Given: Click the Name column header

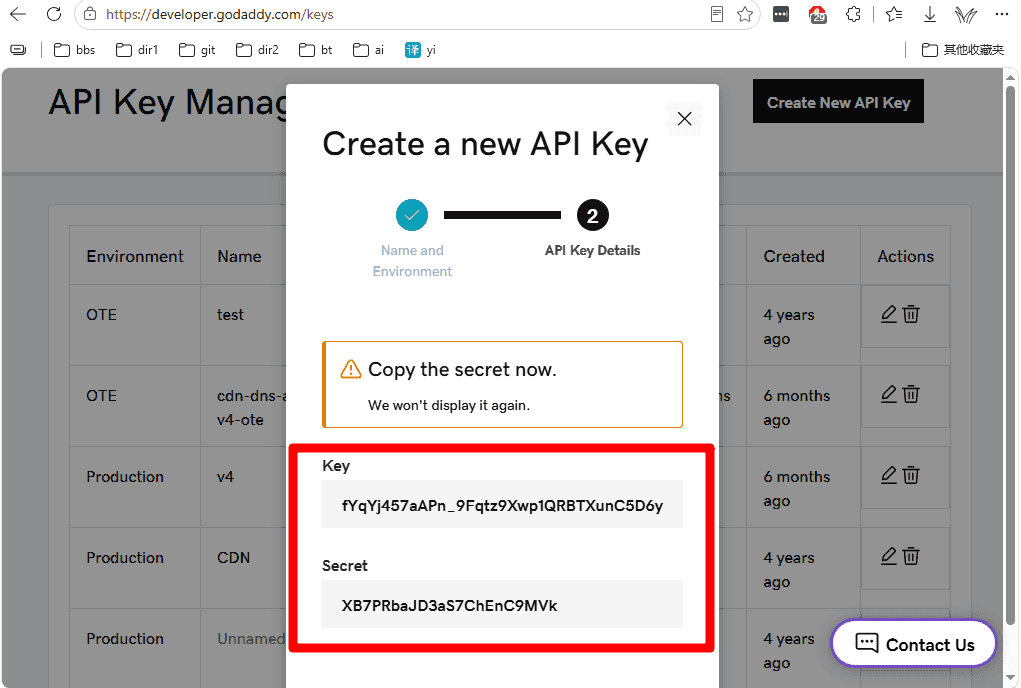Looking at the screenshot, I should tap(239, 256).
